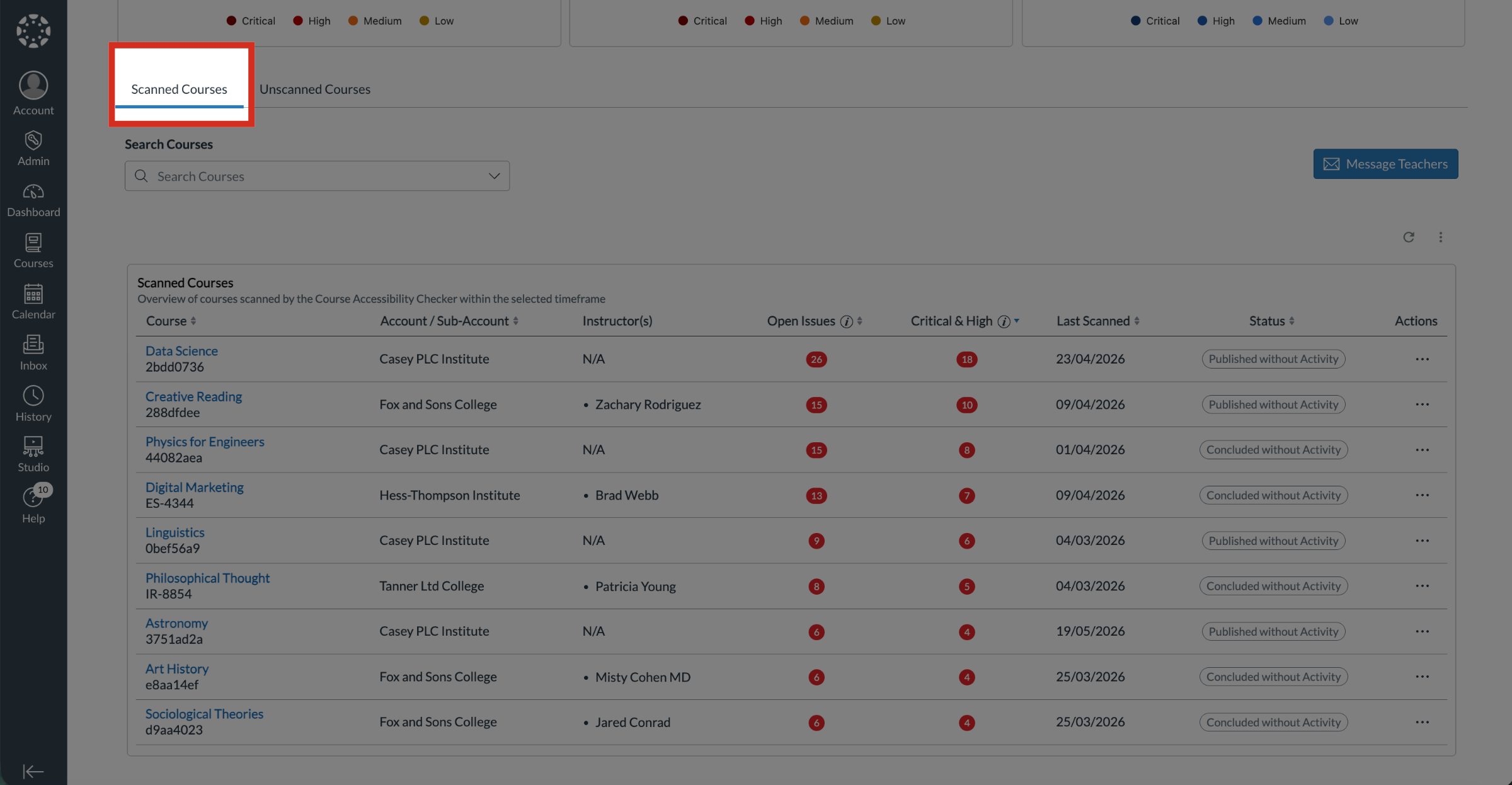Click the Open Issues info icon
The width and height of the screenshot is (1512, 785).
(847, 321)
